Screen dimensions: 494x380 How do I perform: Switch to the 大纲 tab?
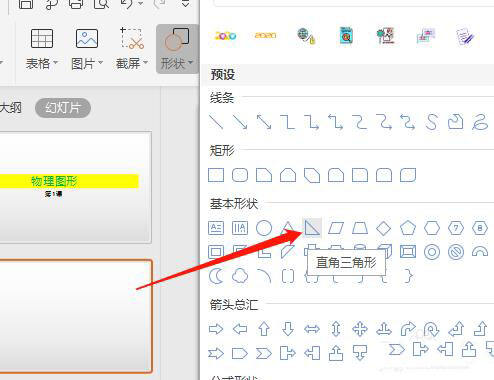pos(11,108)
